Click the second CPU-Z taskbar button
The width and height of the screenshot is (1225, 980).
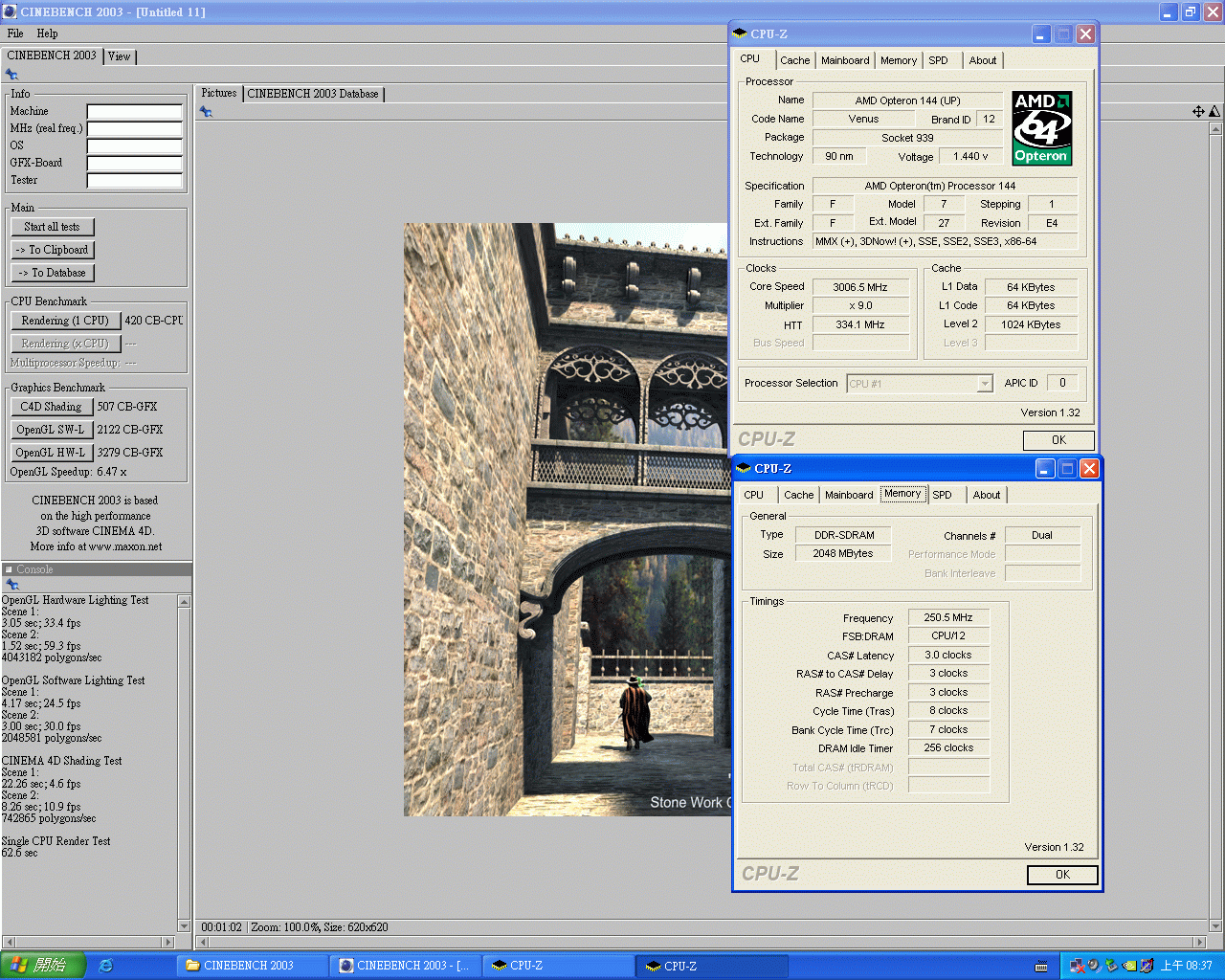coord(712,966)
